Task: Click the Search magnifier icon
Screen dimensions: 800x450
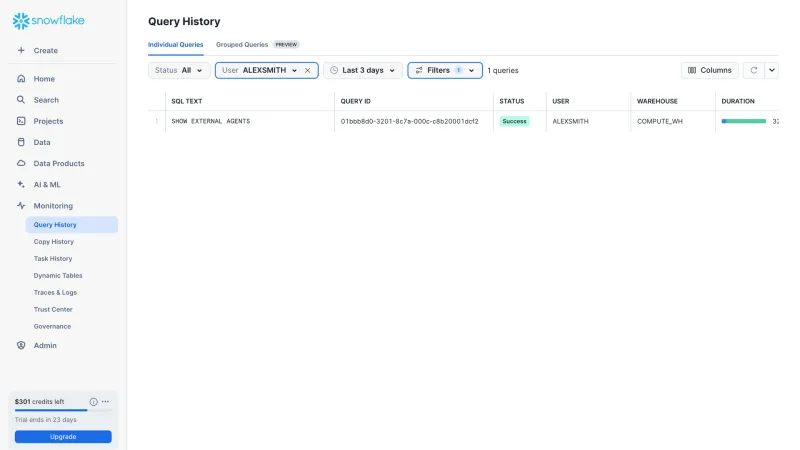Action: 21,99
